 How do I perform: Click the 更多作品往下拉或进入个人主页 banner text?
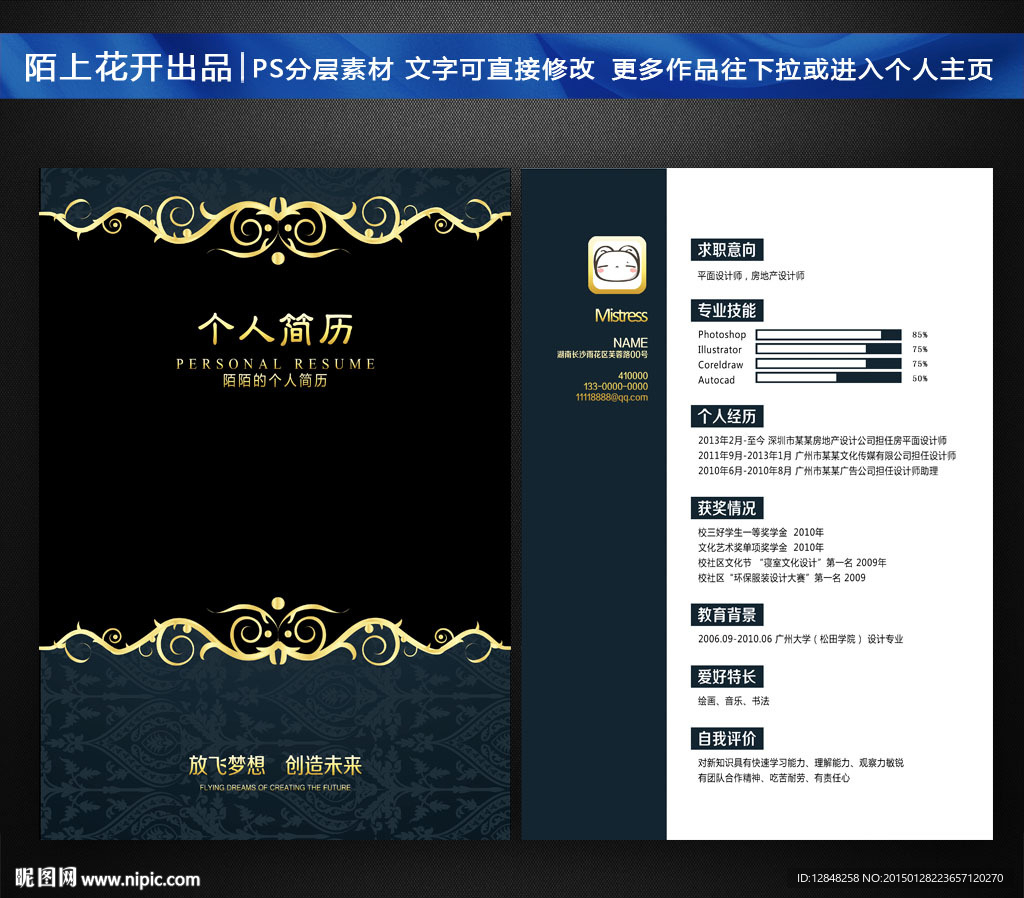(x=803, y=69)
